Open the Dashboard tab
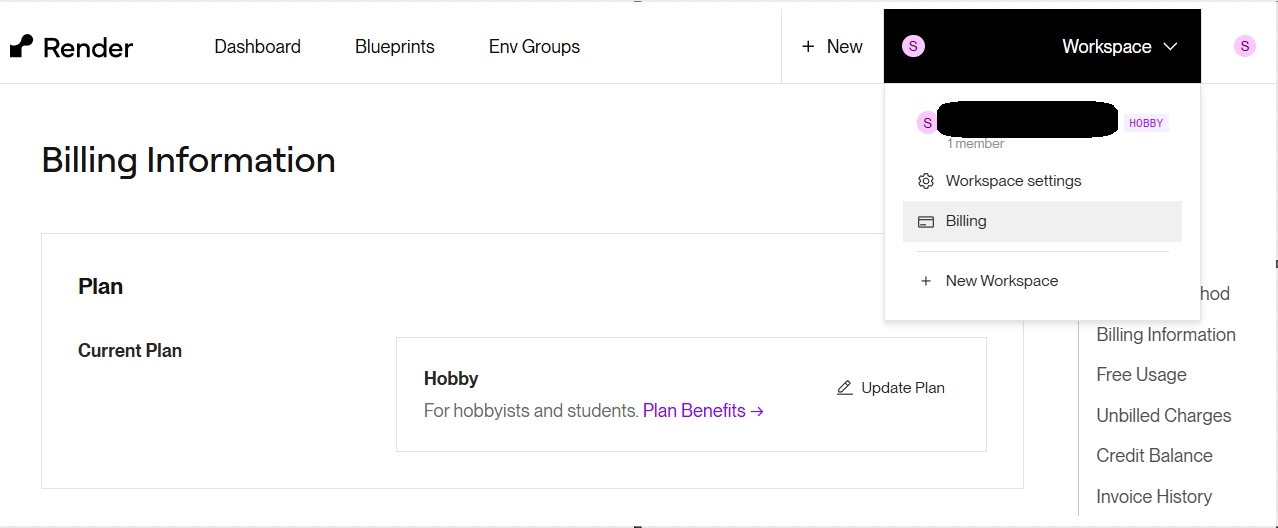Image resolution: width=1278 pixels, height=528 pixels. [x=257, y=47]
